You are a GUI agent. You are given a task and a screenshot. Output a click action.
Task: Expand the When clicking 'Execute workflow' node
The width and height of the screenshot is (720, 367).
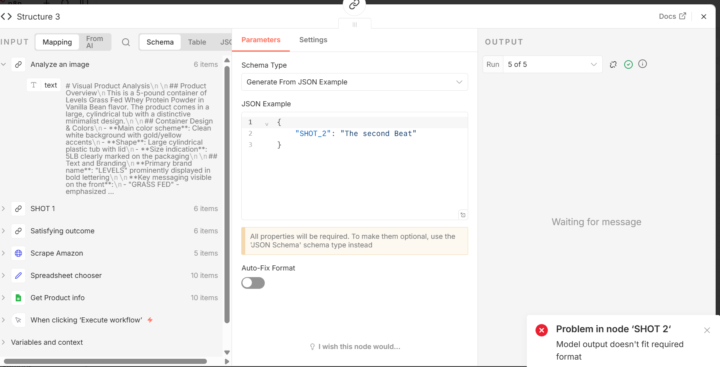[4, 320]
